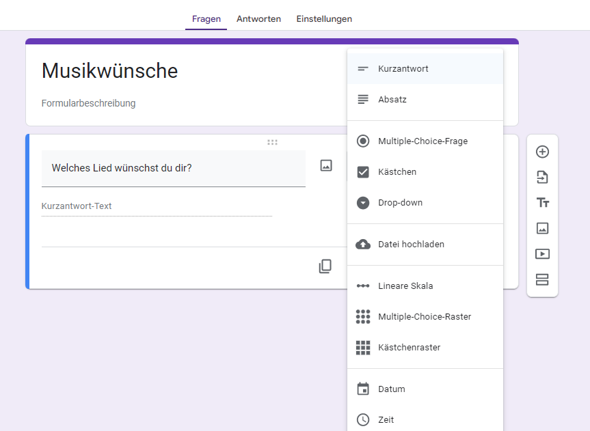Viewport: 590px width, 431px height.
Task: Choose Datei hochladen option
Action: tap(425, 244)
